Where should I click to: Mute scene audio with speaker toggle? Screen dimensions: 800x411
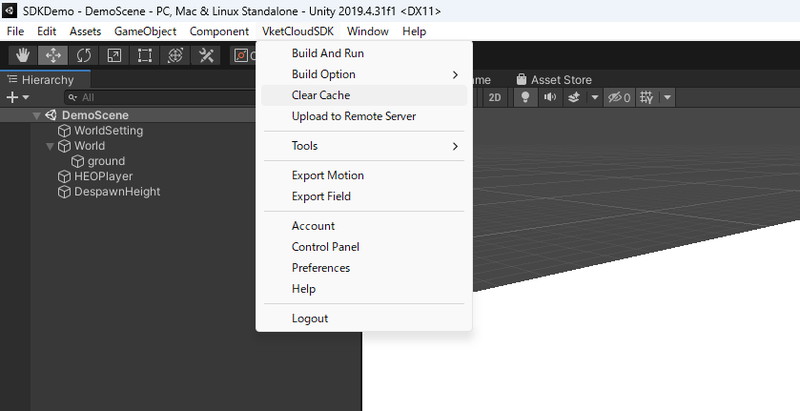(549, 97)
